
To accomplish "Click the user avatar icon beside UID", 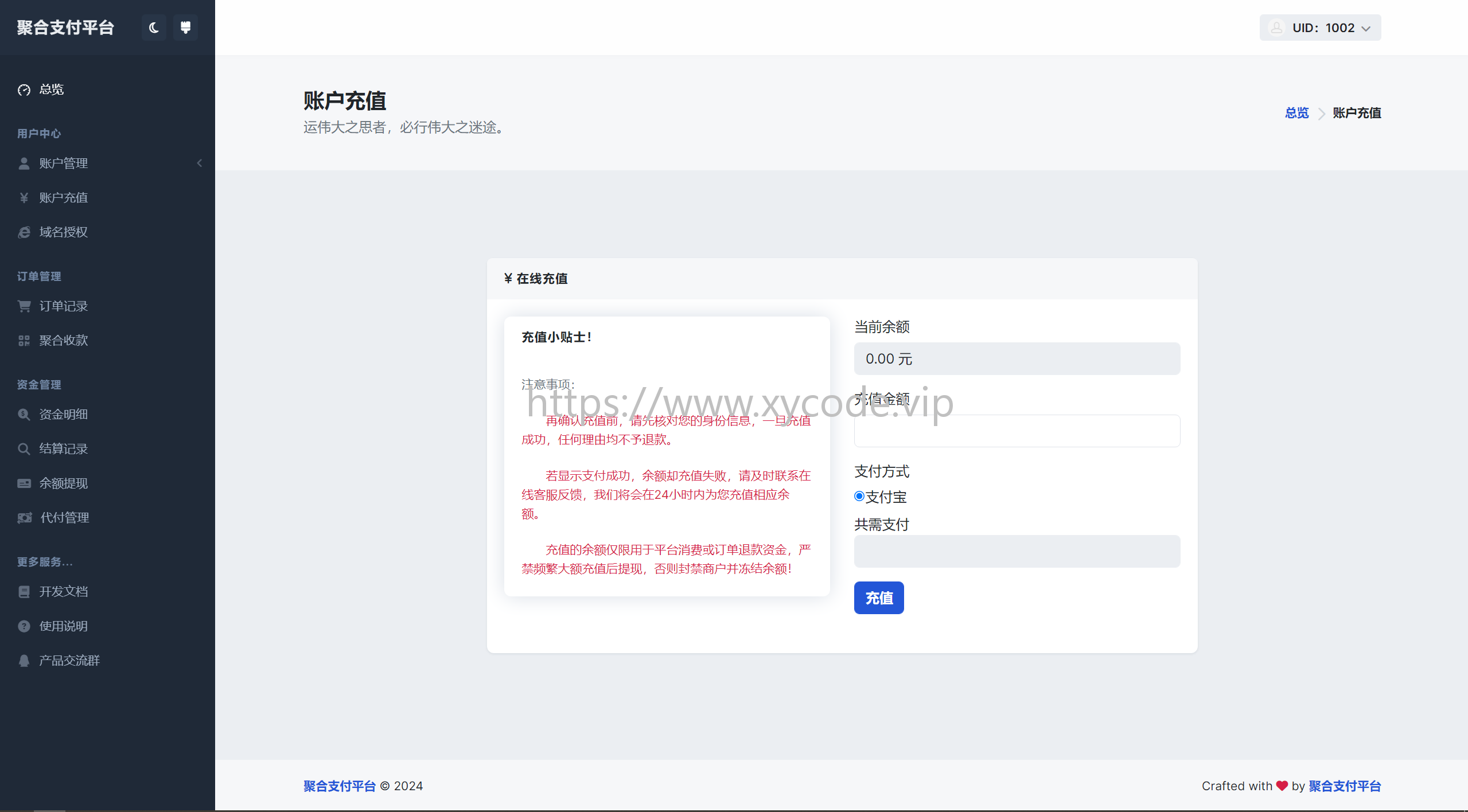I will (1276, 28).
